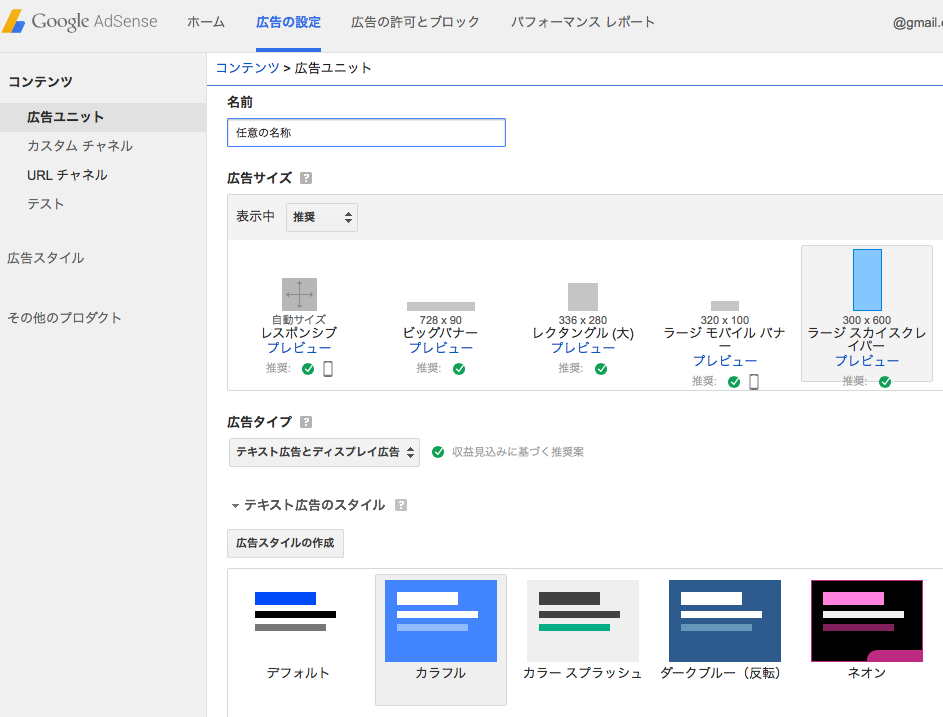Select the 728 x 90 ビッグバナー thumbnail
The width and height of the screenshot is (943, 717).
tap(441, 306)
